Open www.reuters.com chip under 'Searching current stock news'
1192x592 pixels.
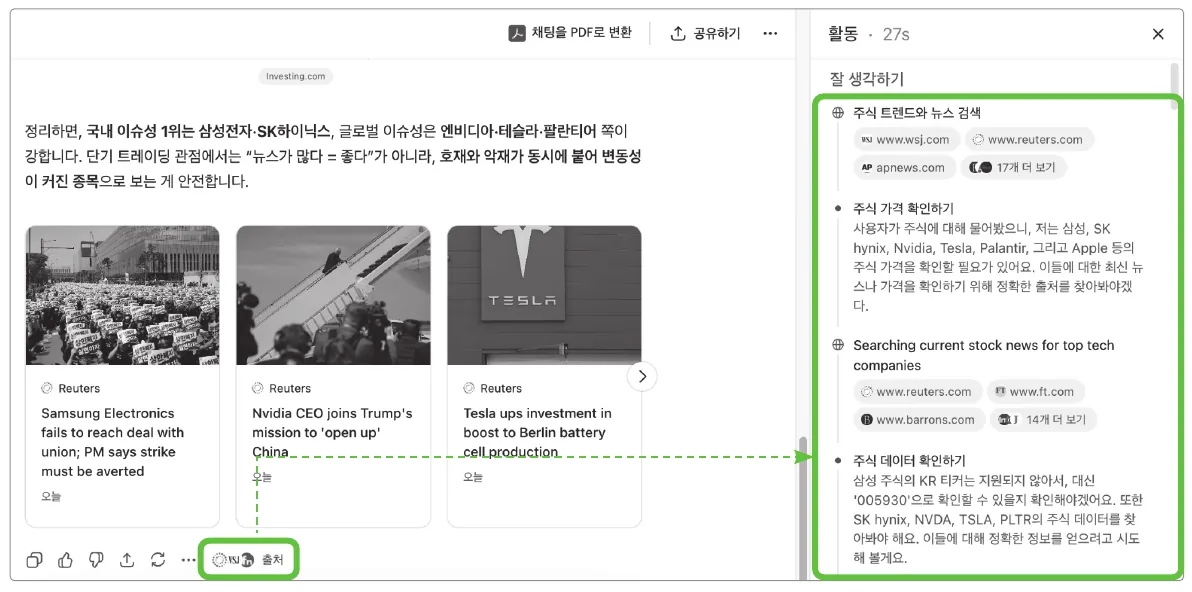click(x=918, y=392)
